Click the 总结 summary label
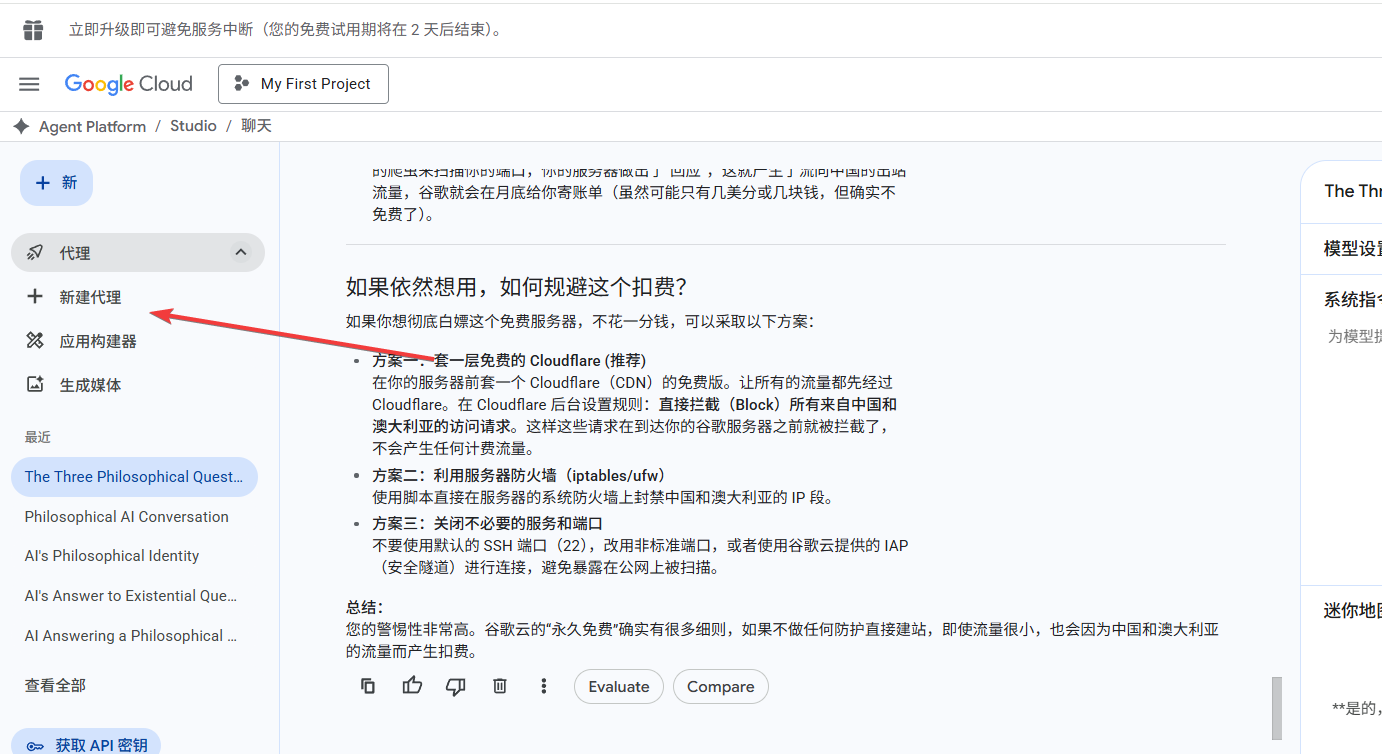The height and width of the screenshot is (754, 1382). 365,607
